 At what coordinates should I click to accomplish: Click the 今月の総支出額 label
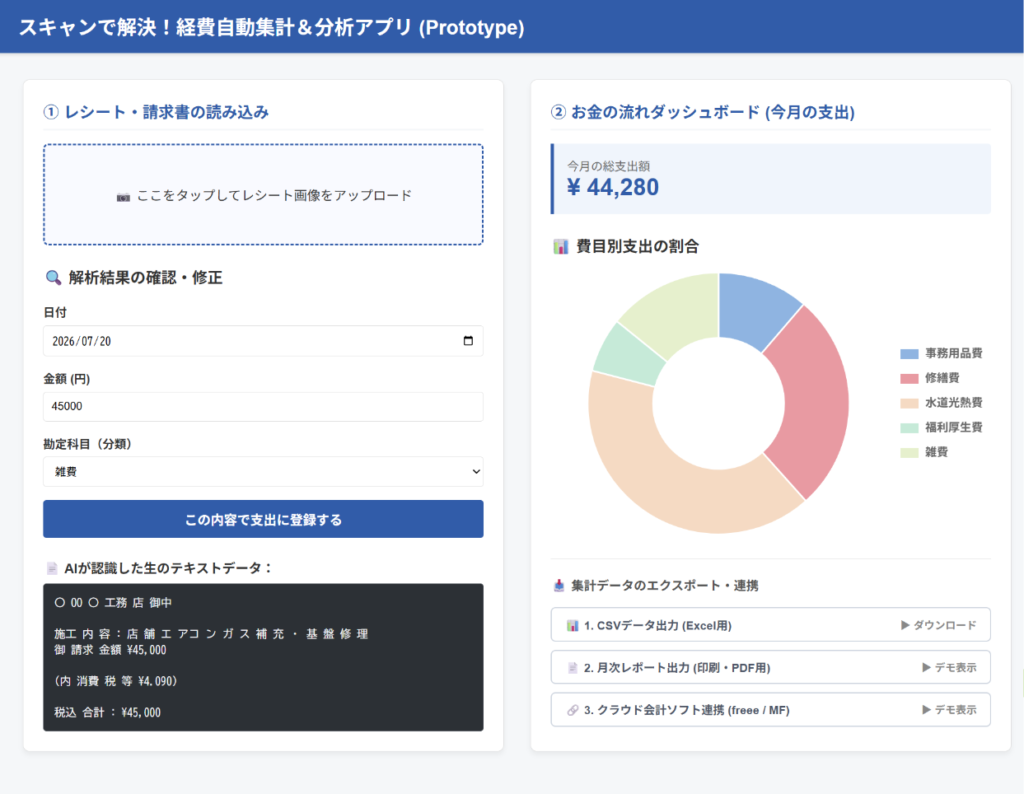tap(608, 166)
